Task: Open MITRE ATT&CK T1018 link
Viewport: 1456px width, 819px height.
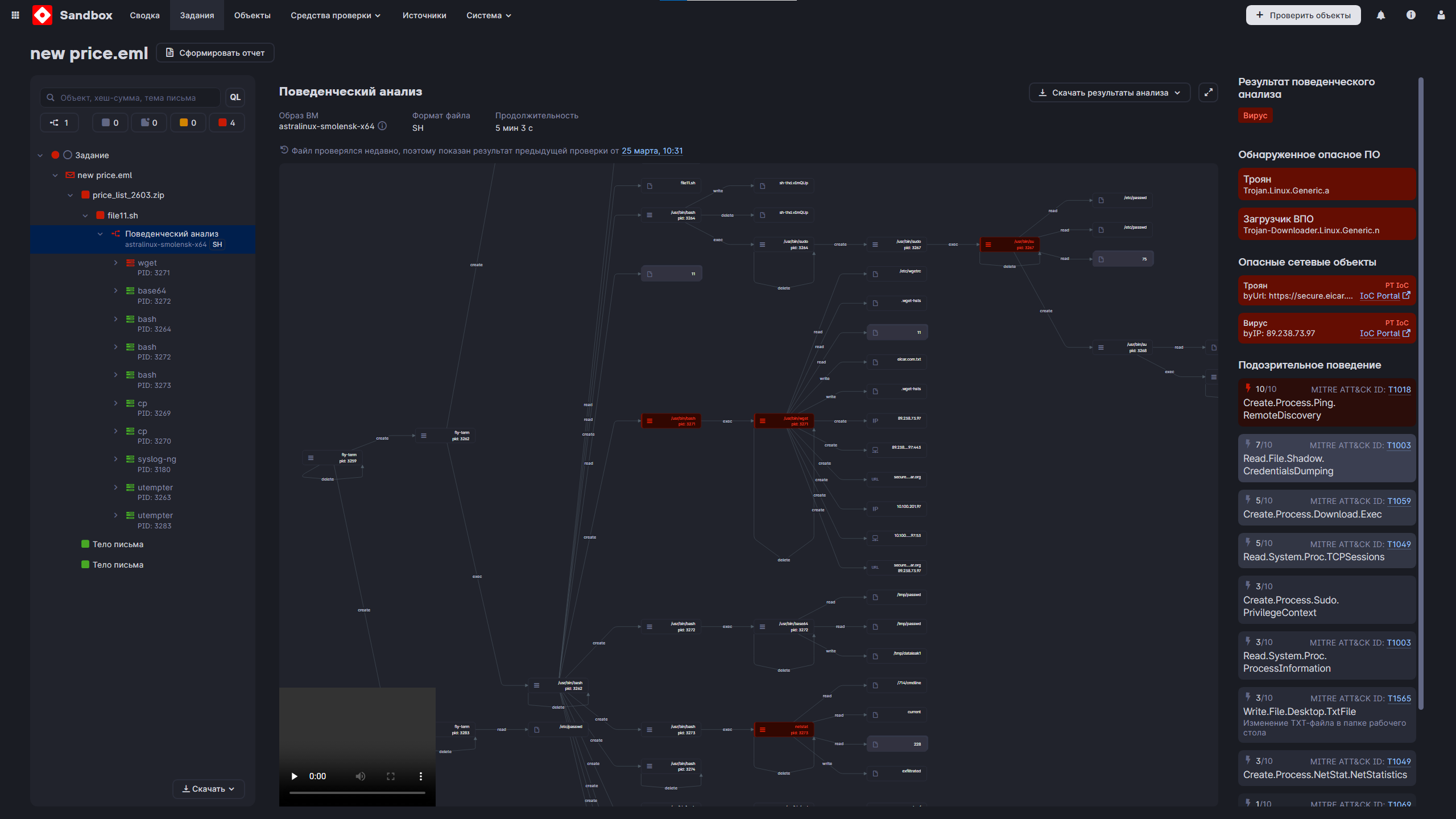Action: coord(1399,390)
